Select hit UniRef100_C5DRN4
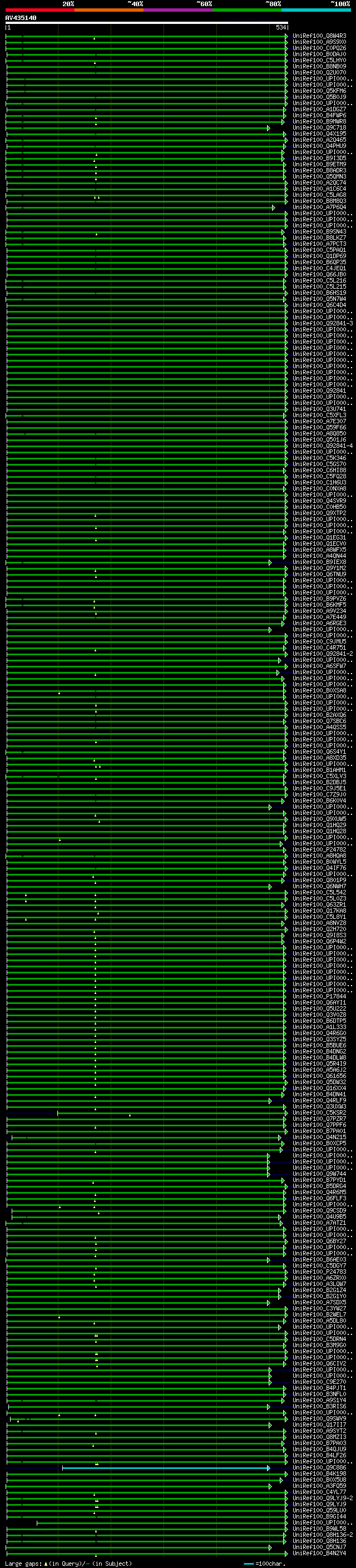The width and height of the screenshot is (356, 1568). coord(319,1338)
